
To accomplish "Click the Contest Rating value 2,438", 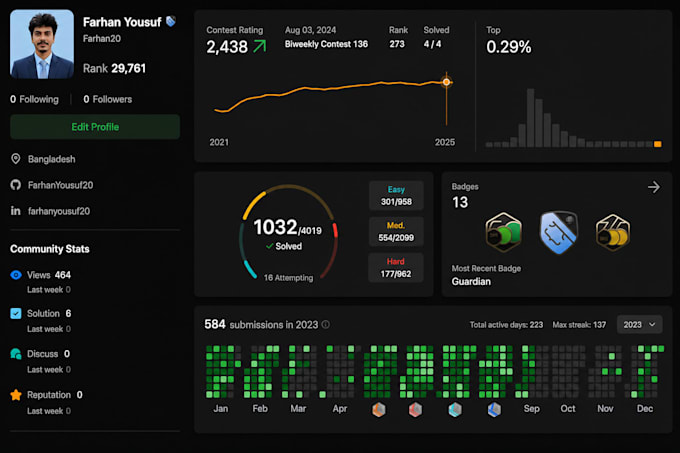I will click(227, 47).
